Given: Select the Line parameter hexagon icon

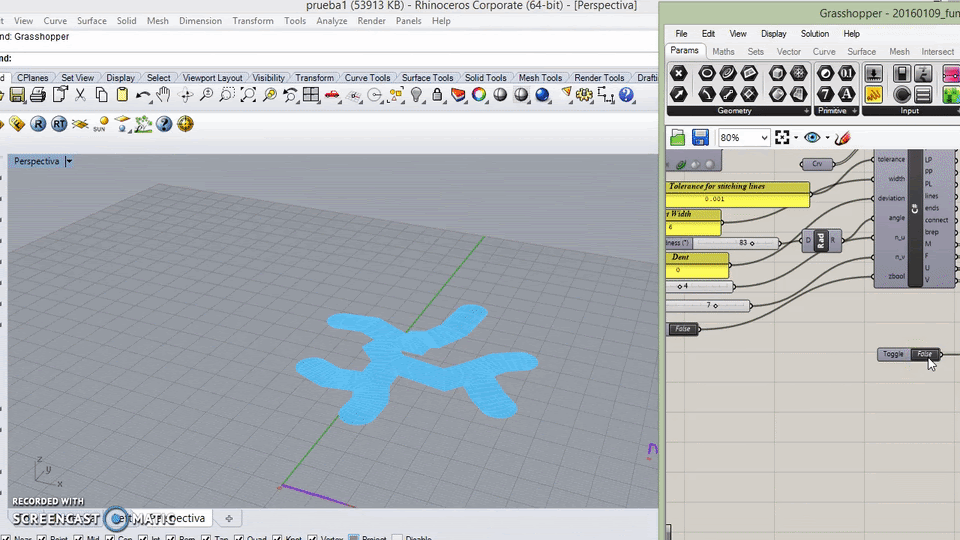Looking at the screenshot, I should [728, 94].
